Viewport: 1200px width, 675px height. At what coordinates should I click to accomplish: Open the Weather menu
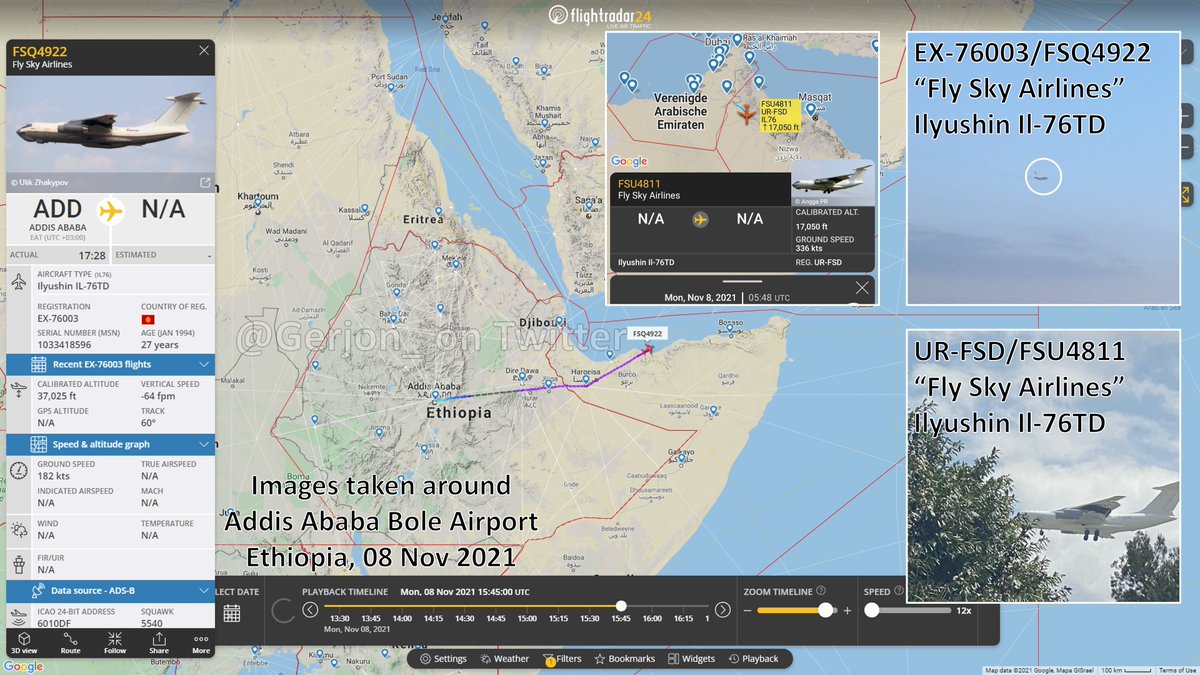(505, 659)
